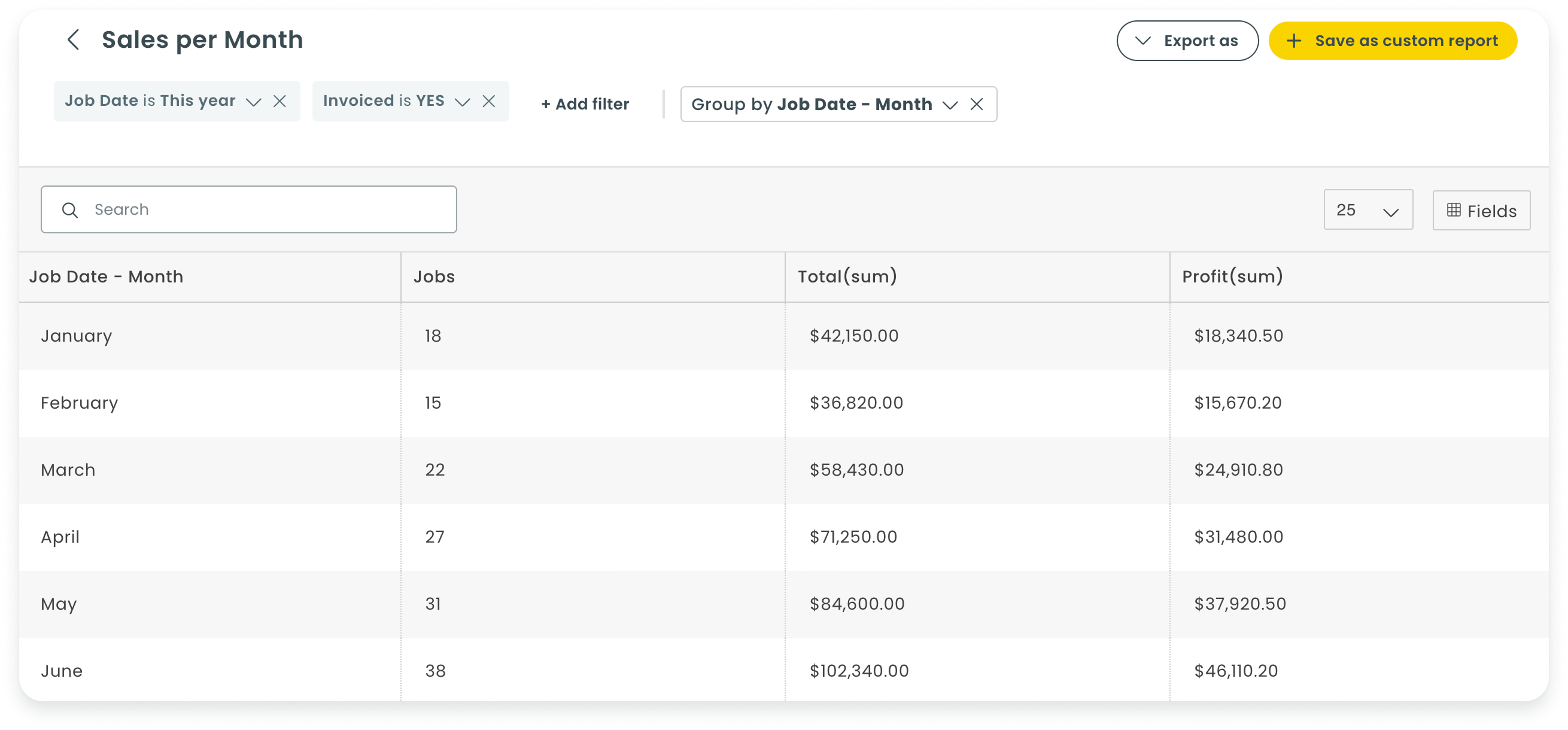Click the chevron icon on Export as
The height and width of the screenshot is (730, 1568).
(1142, 41)
